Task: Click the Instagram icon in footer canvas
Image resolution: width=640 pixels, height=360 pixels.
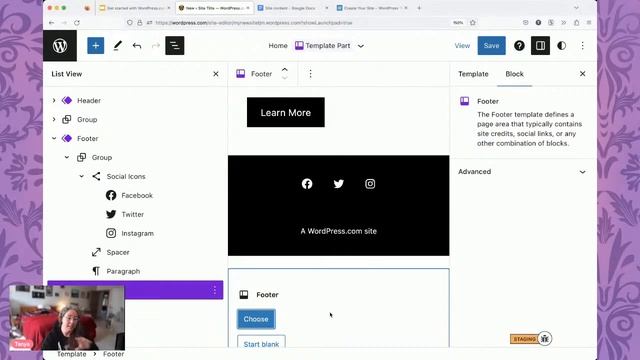Action: pos(370,184)
